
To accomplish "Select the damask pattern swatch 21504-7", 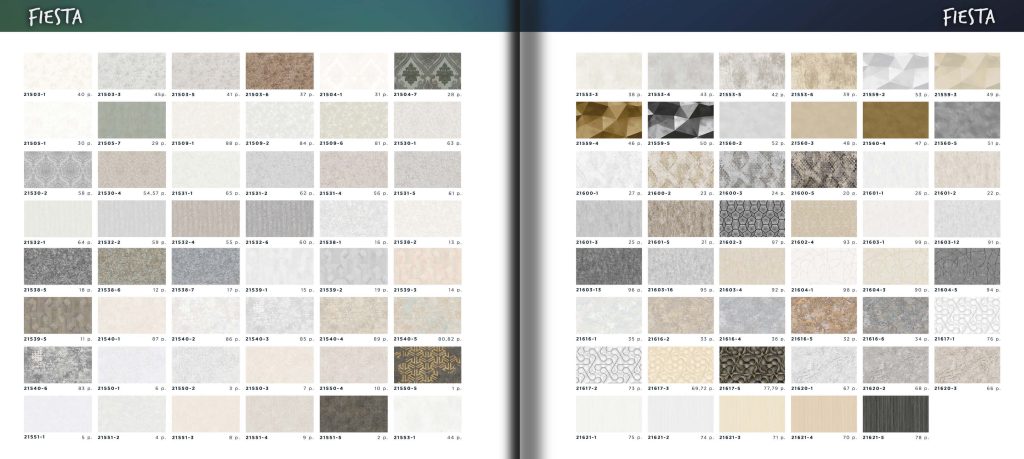I will [x=427, y=70].
